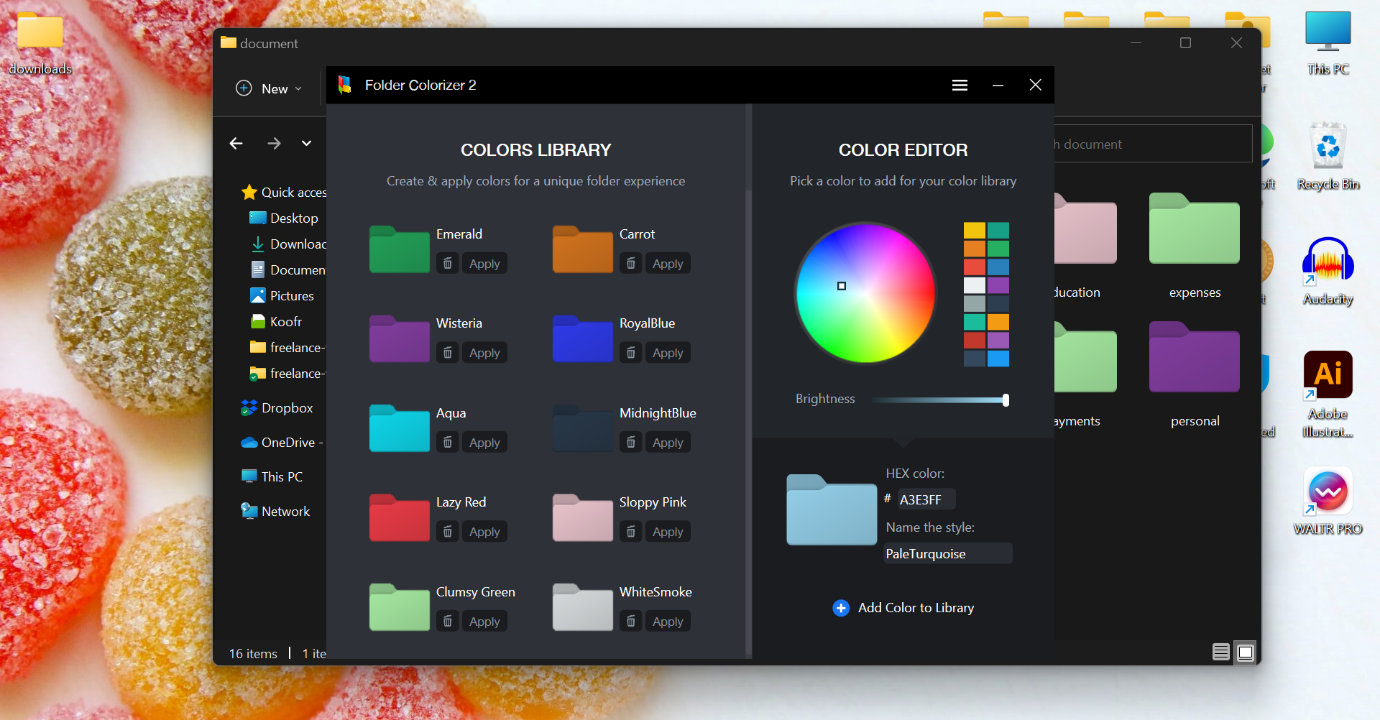Open WALTR PRO desktop shortcut

point(1328,500)
